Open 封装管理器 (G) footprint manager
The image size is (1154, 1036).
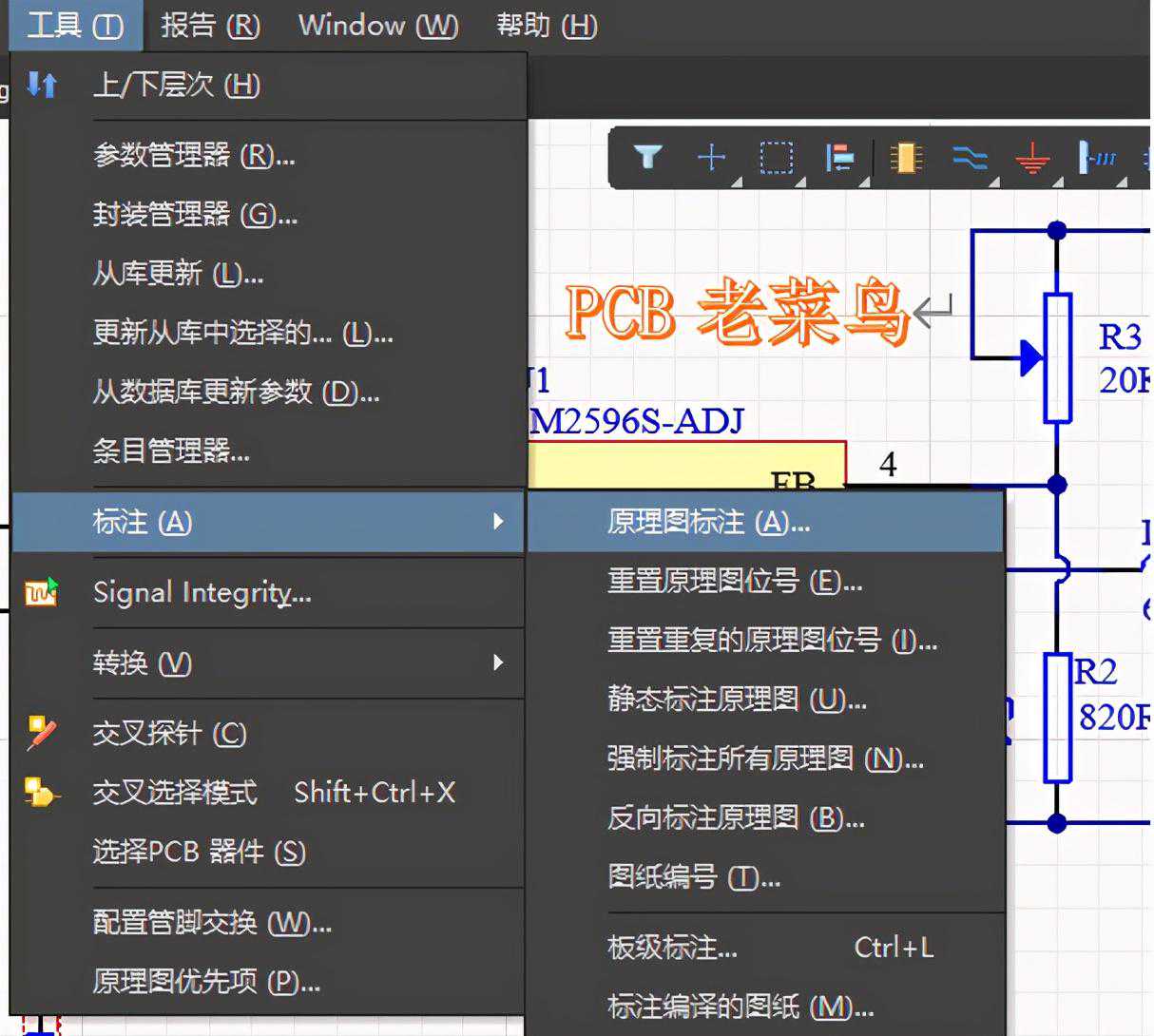click(195, 215)
